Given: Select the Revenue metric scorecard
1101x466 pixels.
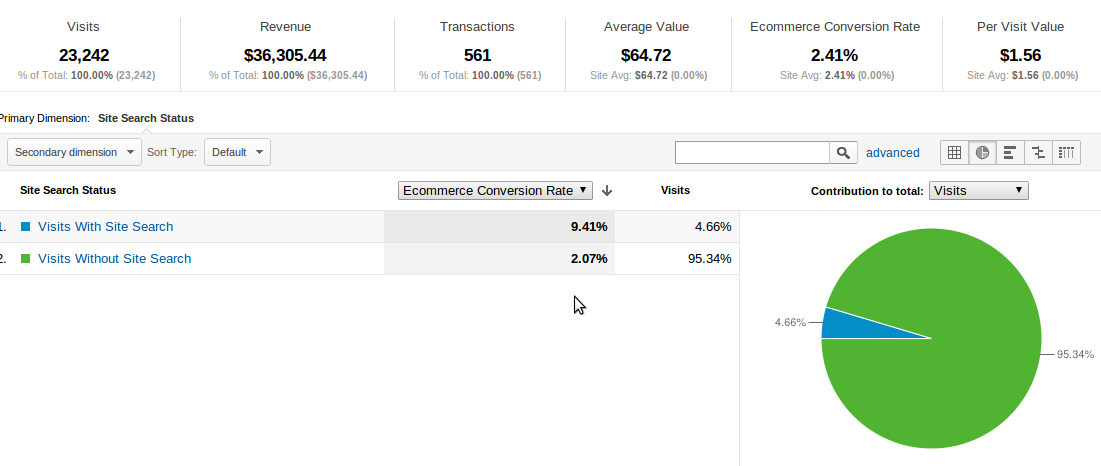Looking at the screenshot, I should pos(287,48).
